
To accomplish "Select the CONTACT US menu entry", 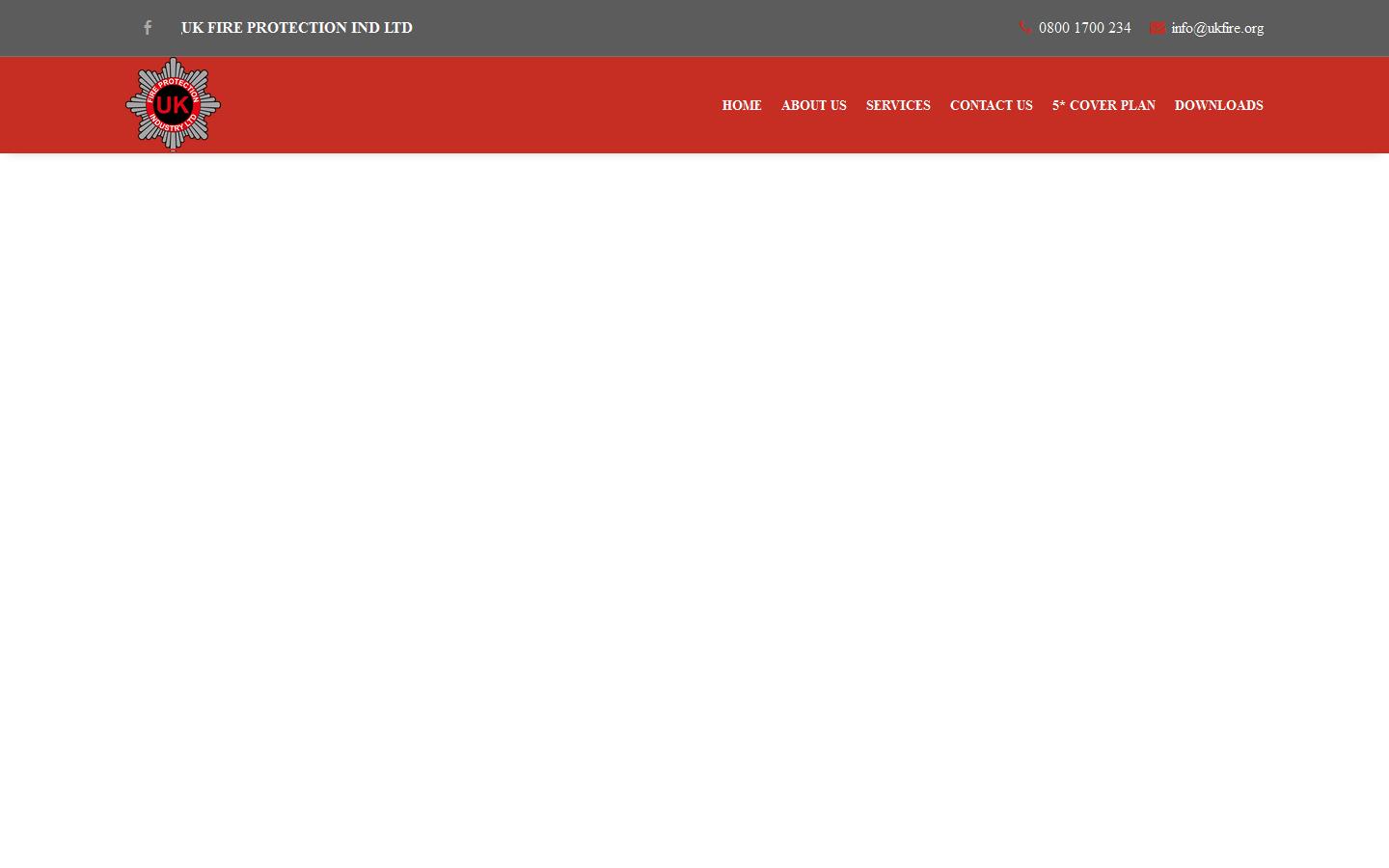I will point(991,105).
